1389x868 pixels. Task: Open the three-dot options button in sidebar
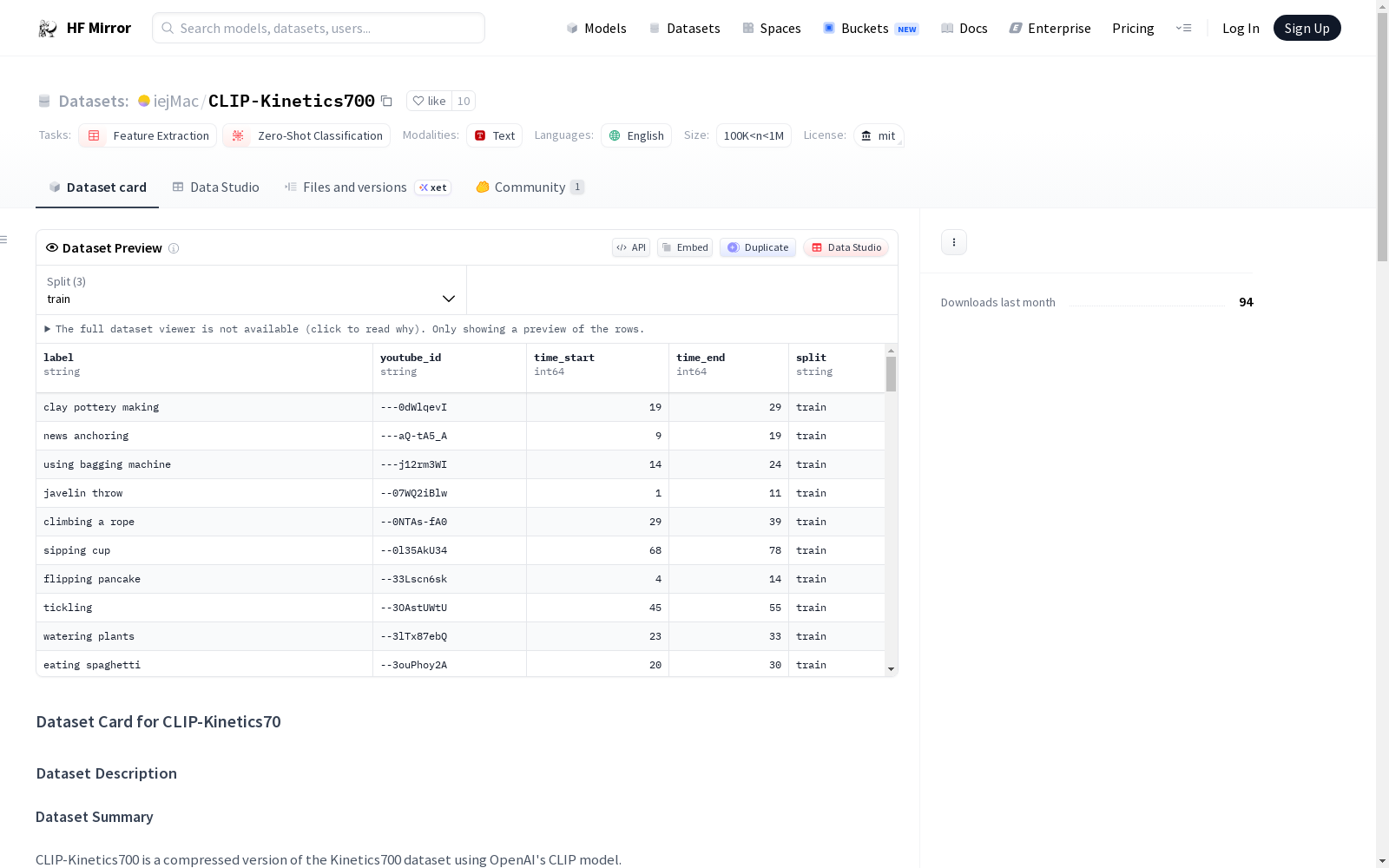tap(954, 242)
